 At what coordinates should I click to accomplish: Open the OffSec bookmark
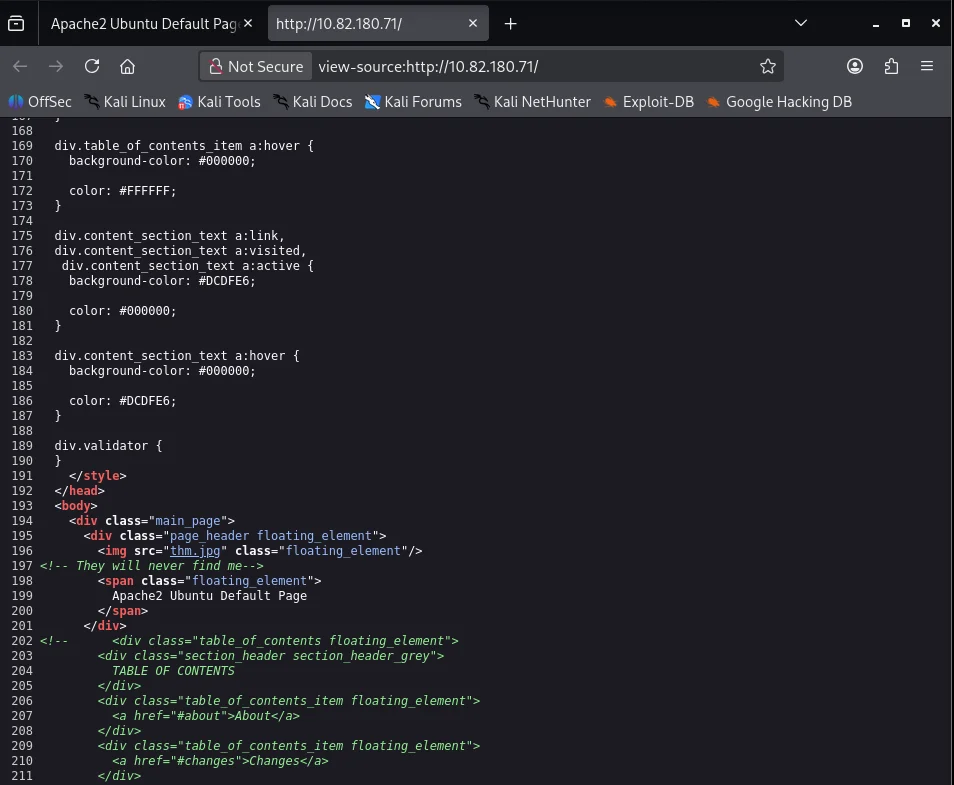pyautogui.click(x=40, y=101)
